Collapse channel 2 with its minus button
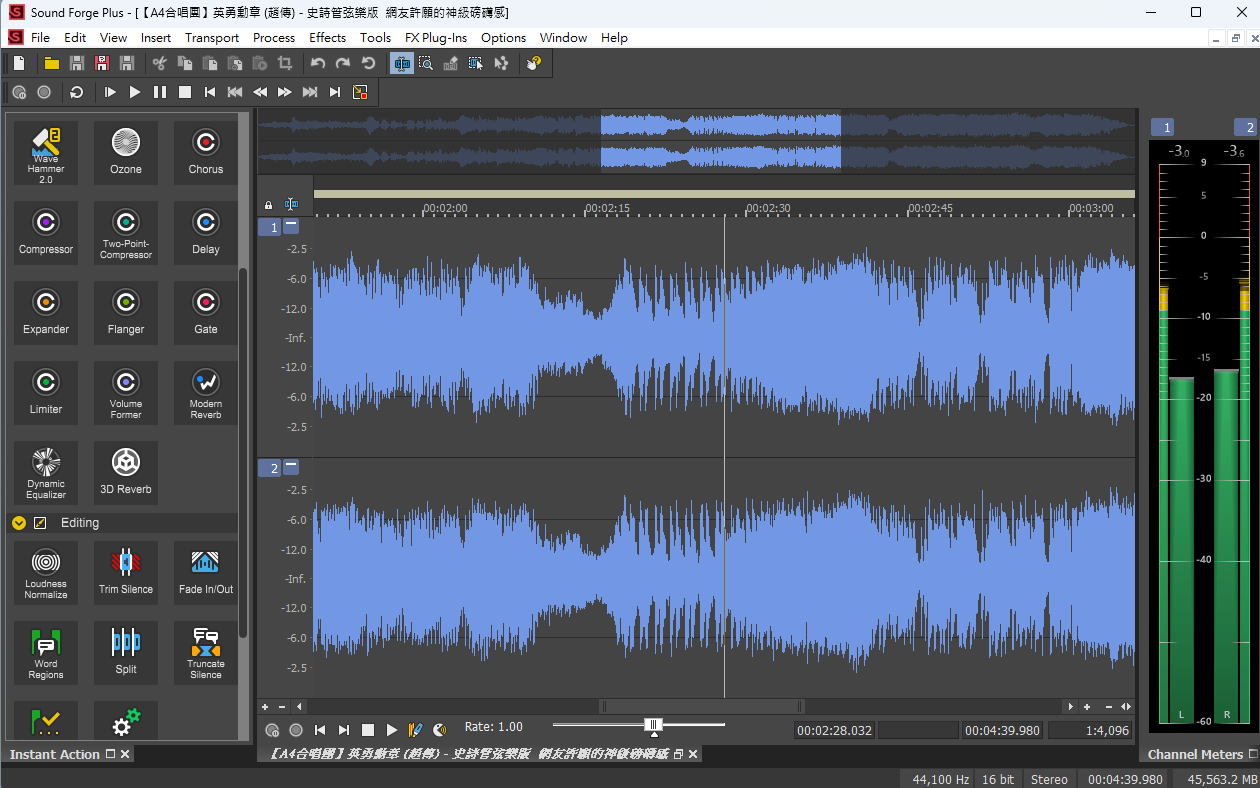The width and height of the screenshot is (1260, 788). point(291,467)
